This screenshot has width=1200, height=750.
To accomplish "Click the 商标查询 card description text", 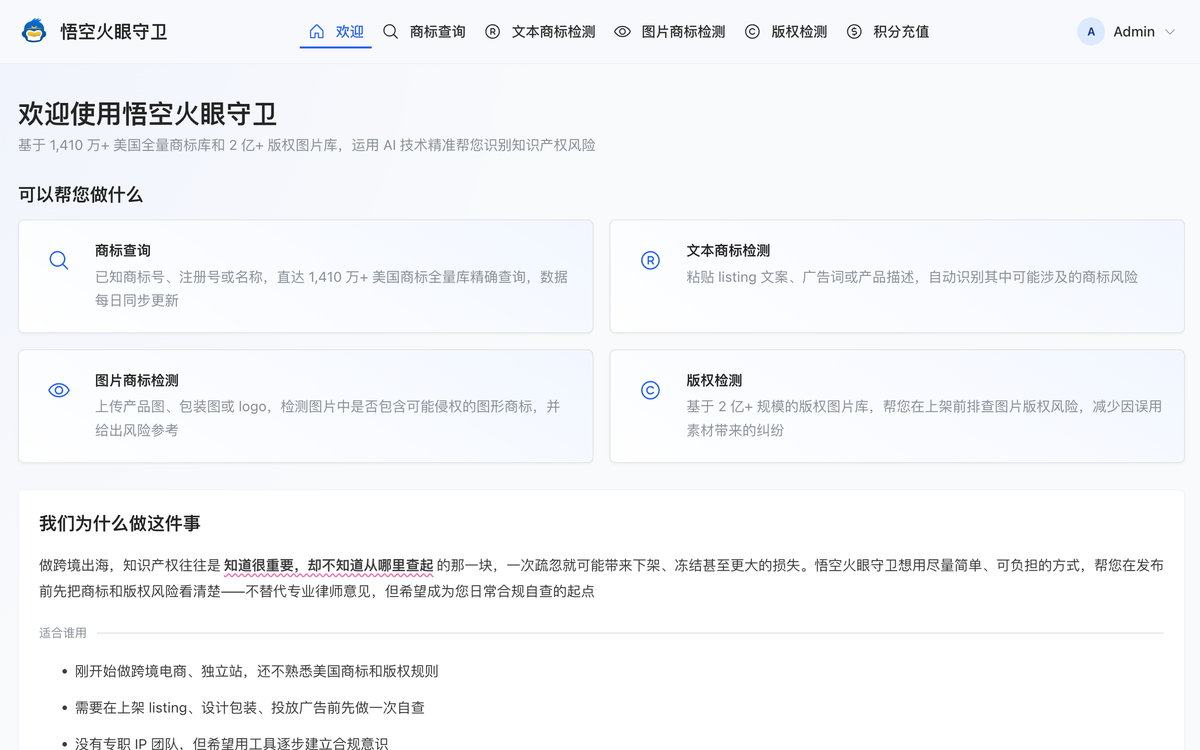I will click(331, 288).
